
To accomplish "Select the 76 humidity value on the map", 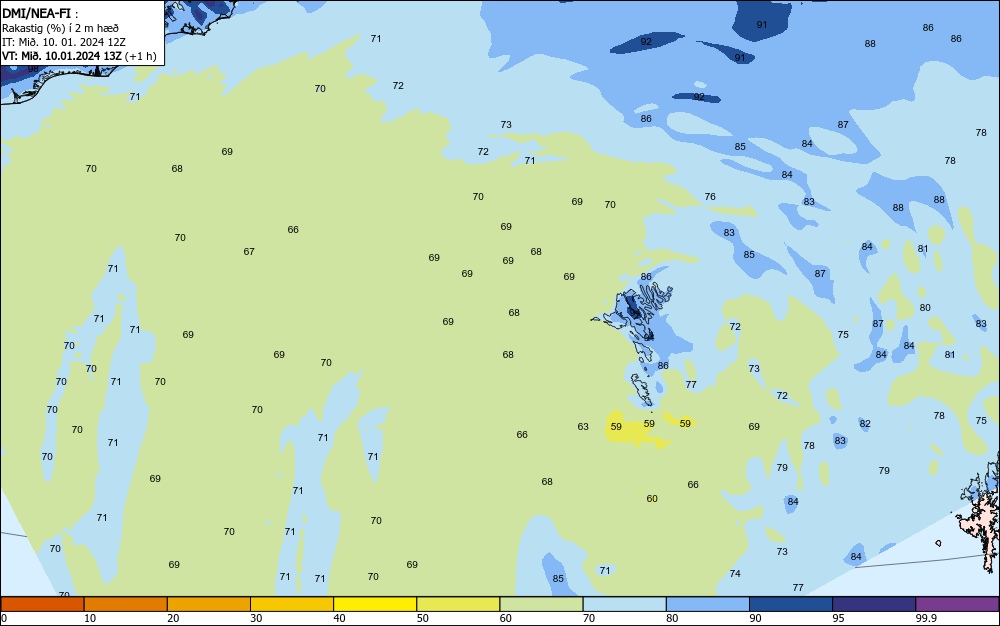I will [x=710, y=197].
